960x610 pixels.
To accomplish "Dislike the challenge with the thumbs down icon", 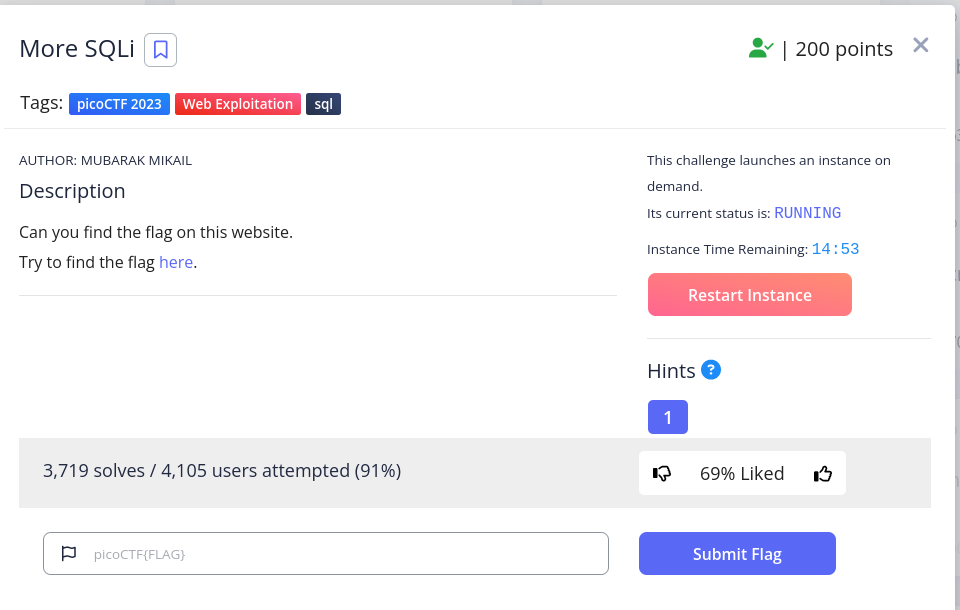I will 662,473.
